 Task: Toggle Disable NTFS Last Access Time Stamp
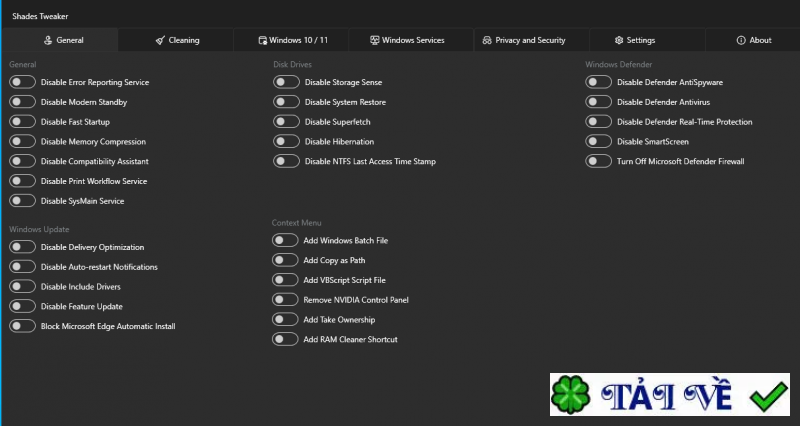tap(286, 161)
